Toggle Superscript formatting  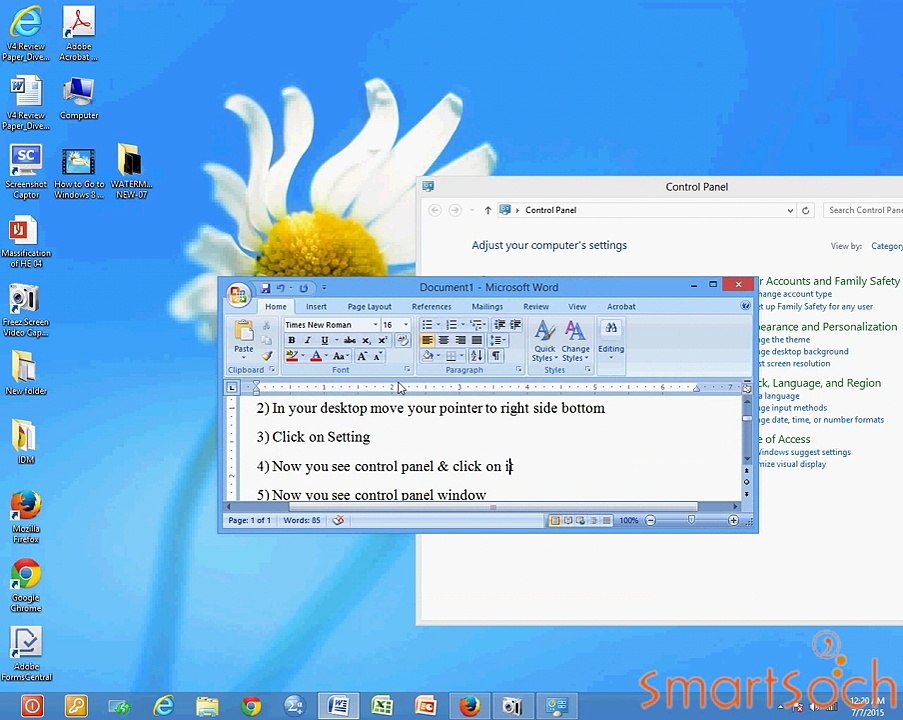(382, 340)
